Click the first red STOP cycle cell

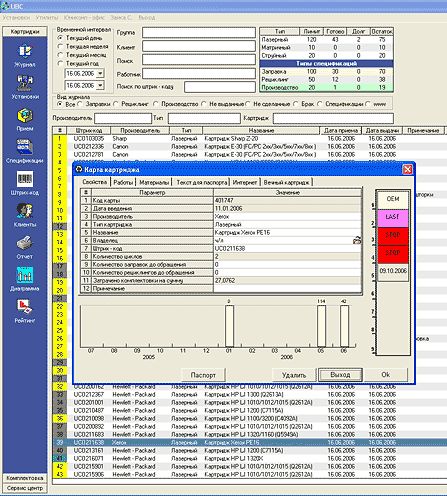(393, 235)
